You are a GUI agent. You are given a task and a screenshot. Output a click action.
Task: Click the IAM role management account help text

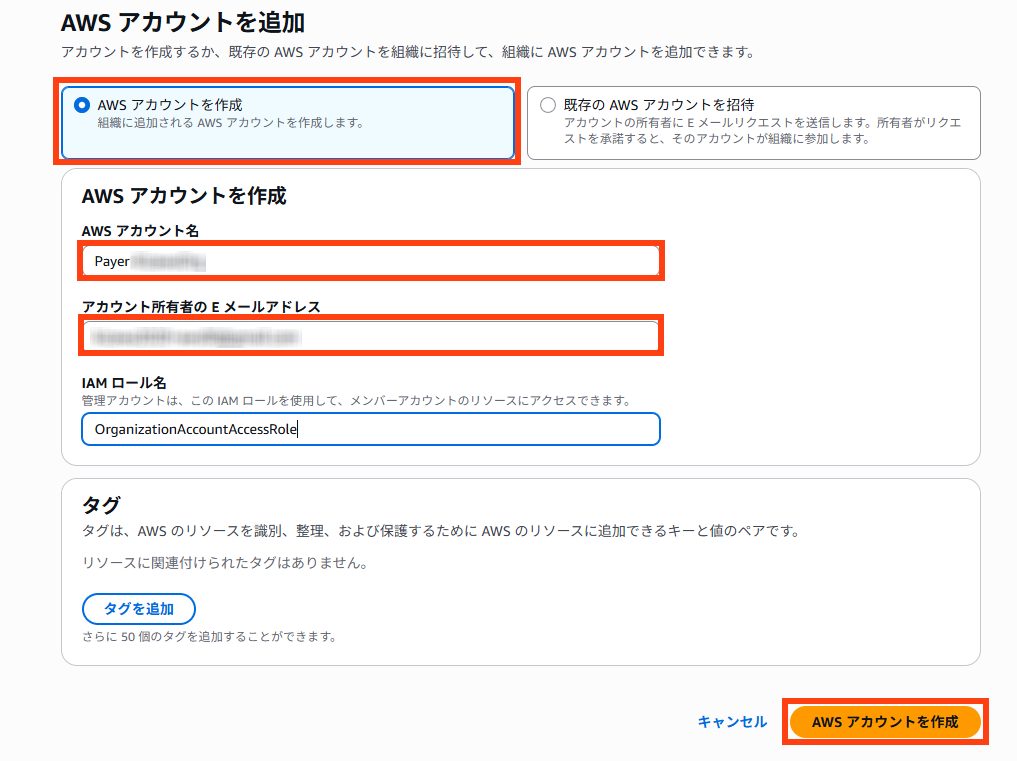[356, 401]
